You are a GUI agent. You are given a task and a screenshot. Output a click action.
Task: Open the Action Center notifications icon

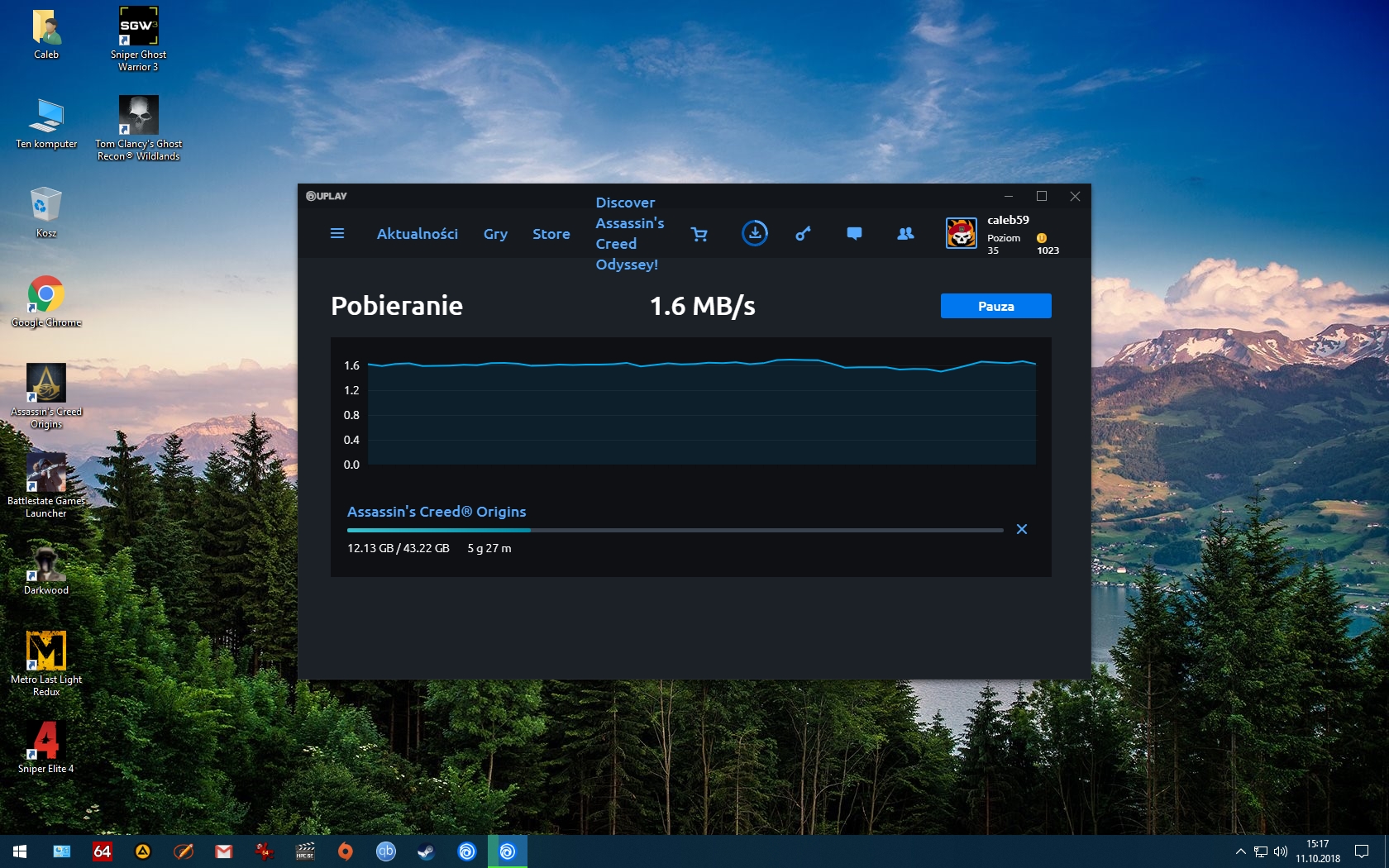(1362, 851)
